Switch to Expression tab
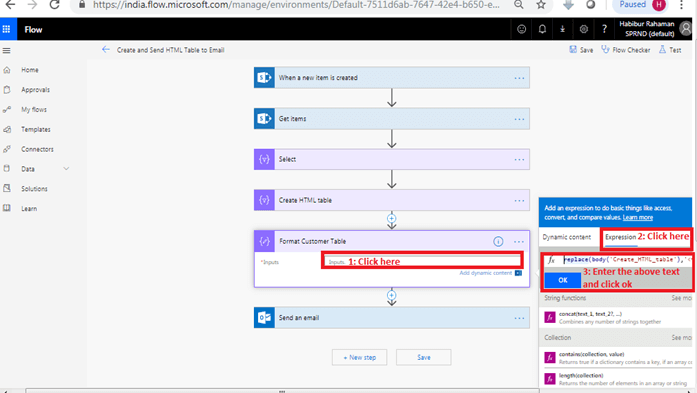Viewport: 697px width, 393px height. pos(621,237)
